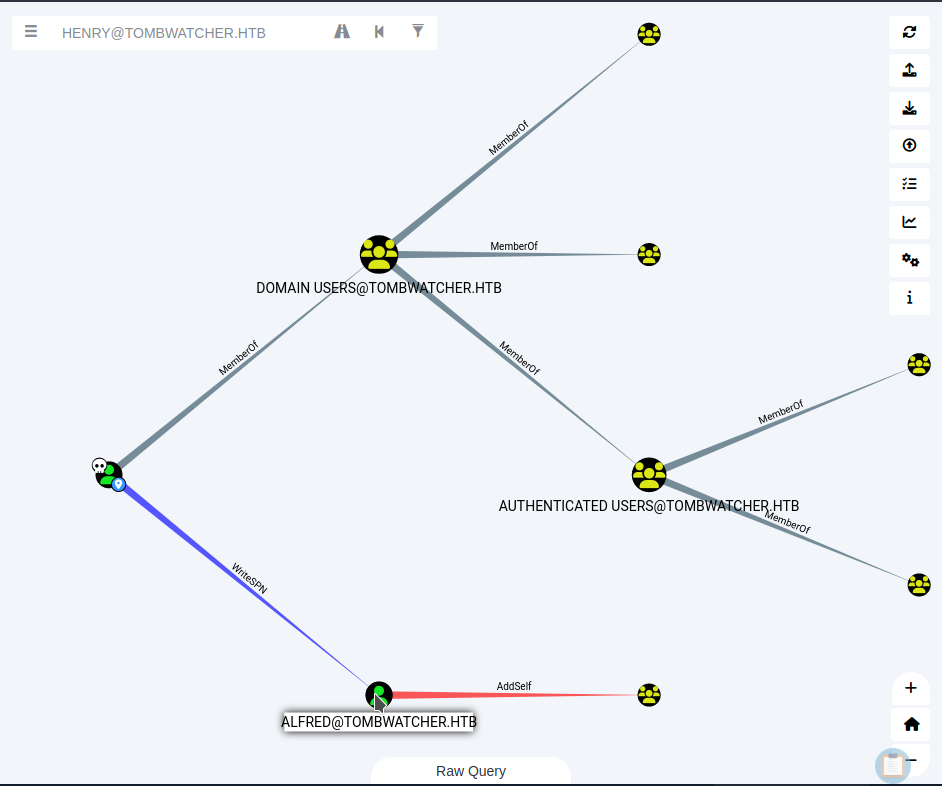
Task: Select the AUTHENTICATED USERS group node
Action: tap(649, 474)
